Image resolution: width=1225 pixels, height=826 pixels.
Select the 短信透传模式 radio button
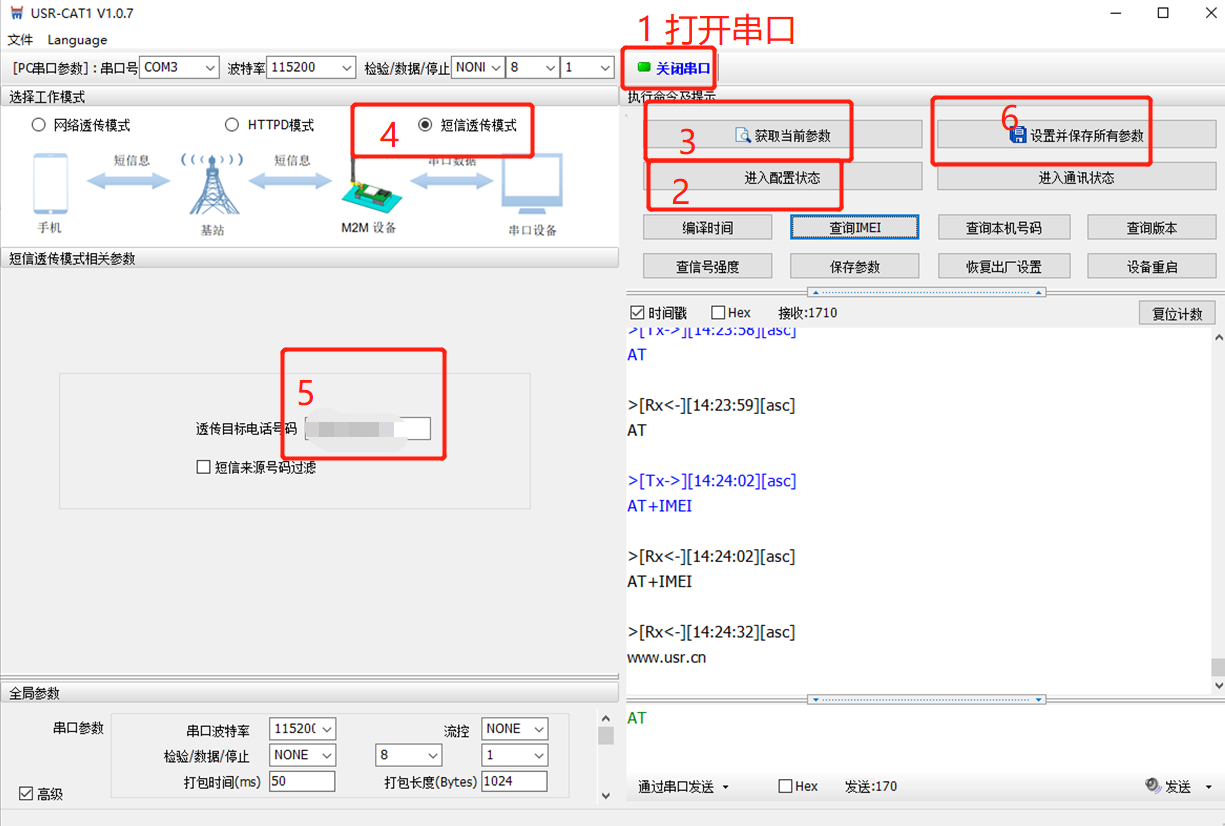tap(425, 125)
